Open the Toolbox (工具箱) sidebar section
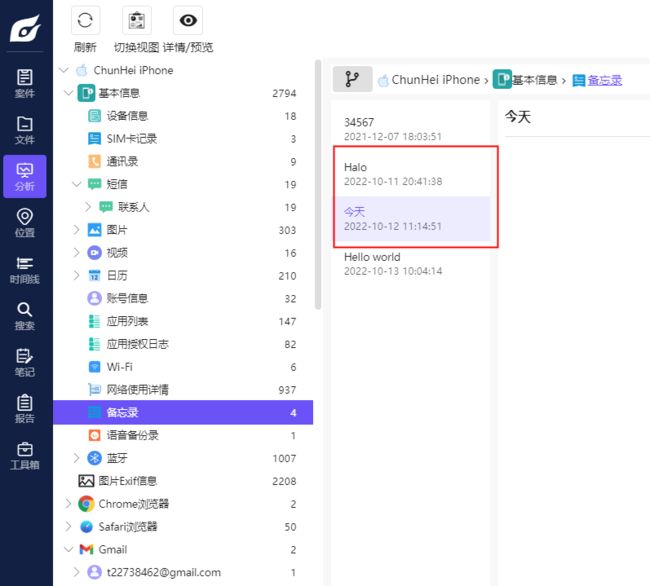The height and width of the screenshot is (586, 650). click(24, 455)
